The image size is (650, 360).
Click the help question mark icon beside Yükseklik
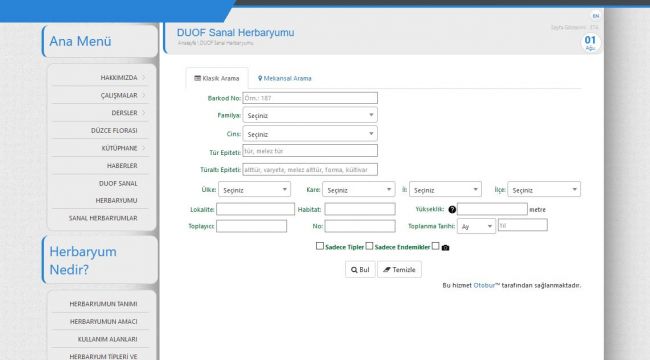452,209
